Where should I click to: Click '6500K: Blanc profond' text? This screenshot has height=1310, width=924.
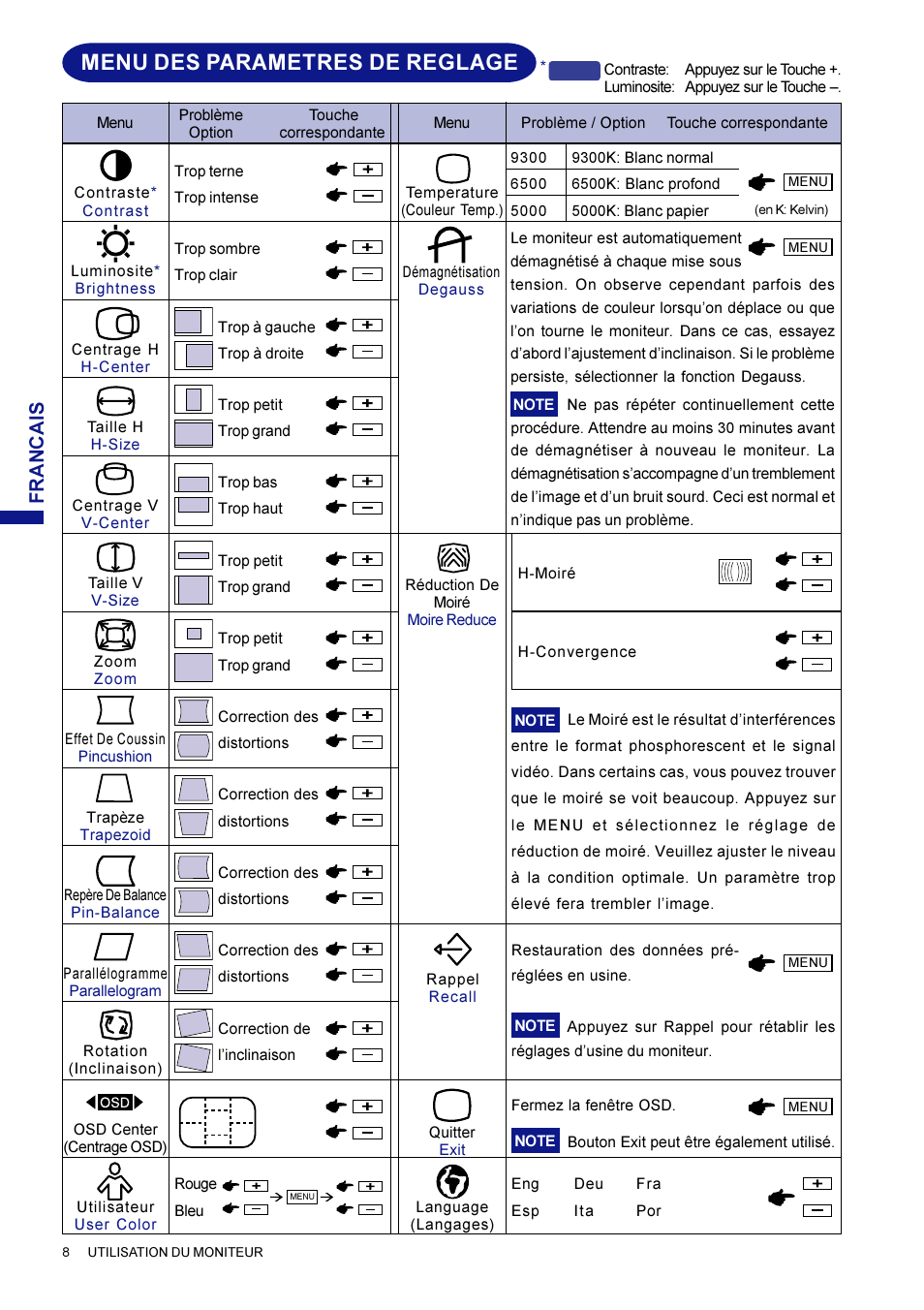[x=646, y=184]
